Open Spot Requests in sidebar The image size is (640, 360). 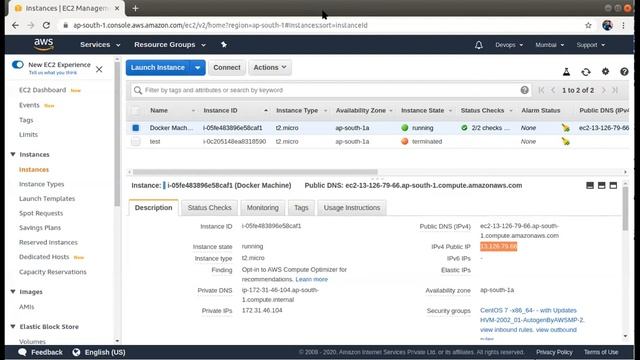click(x=41, y=213)
